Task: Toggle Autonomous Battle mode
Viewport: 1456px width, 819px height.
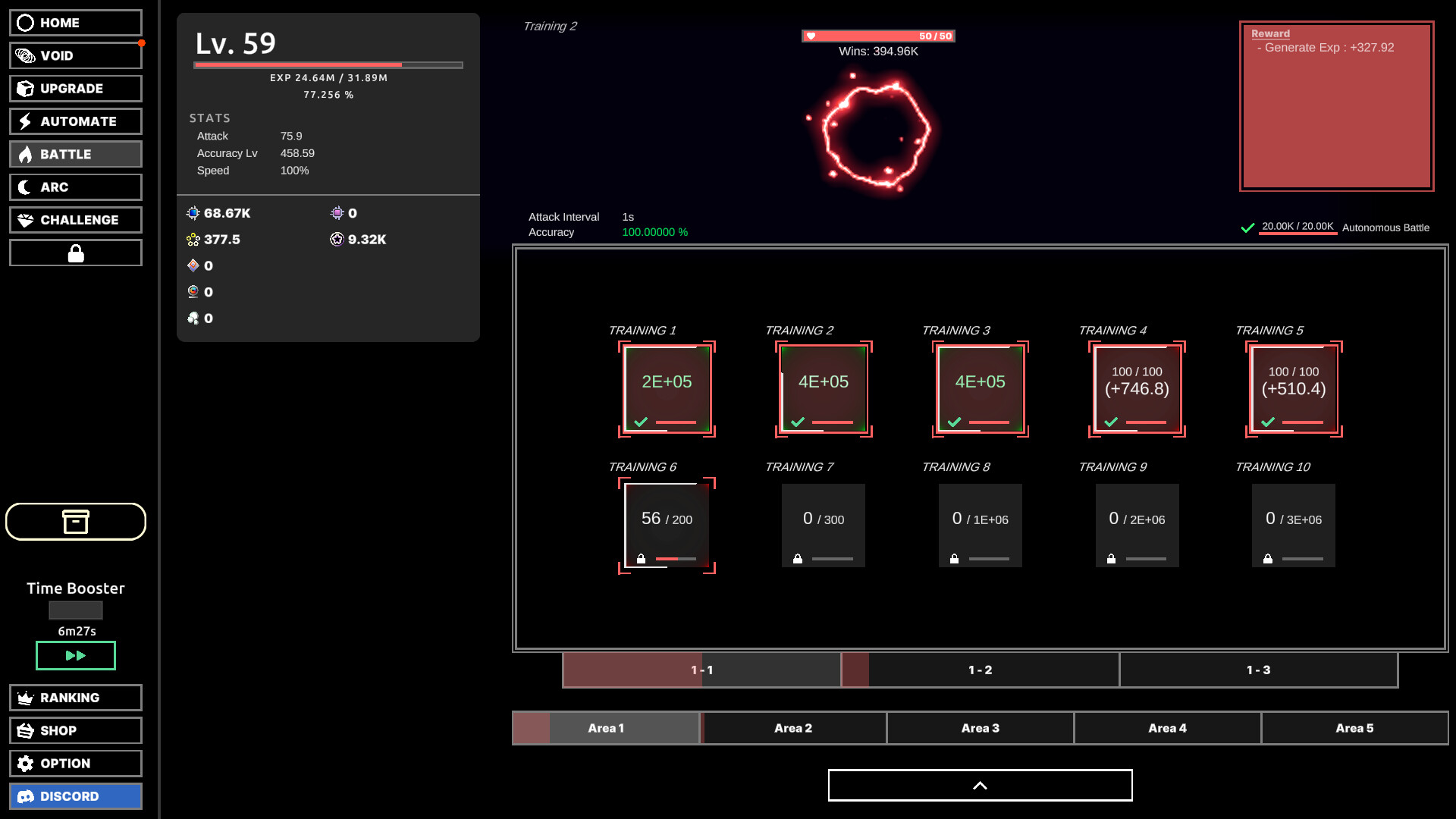Action: [1247, 227]
